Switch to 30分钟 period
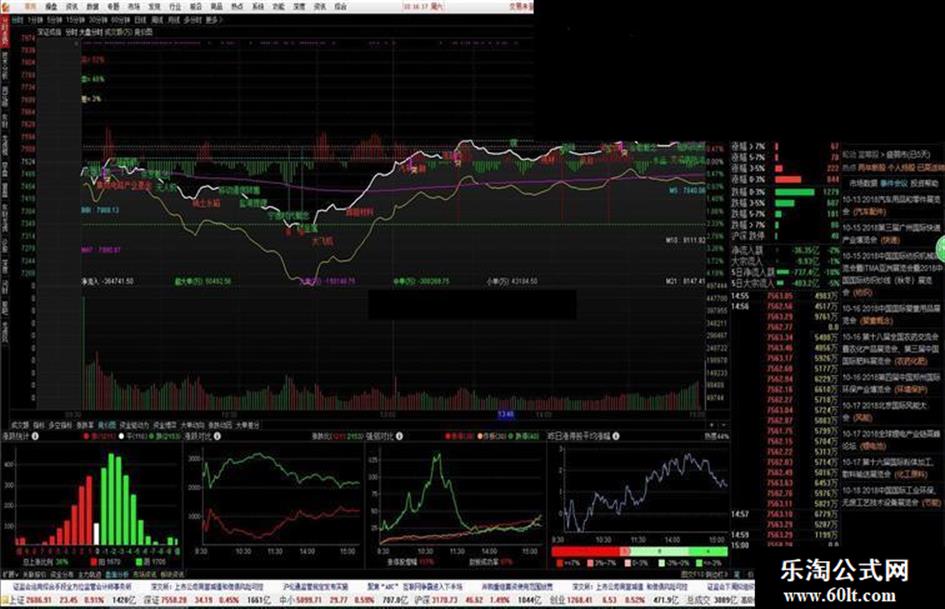This screenshot has height=609, width=945. (98, 20)
